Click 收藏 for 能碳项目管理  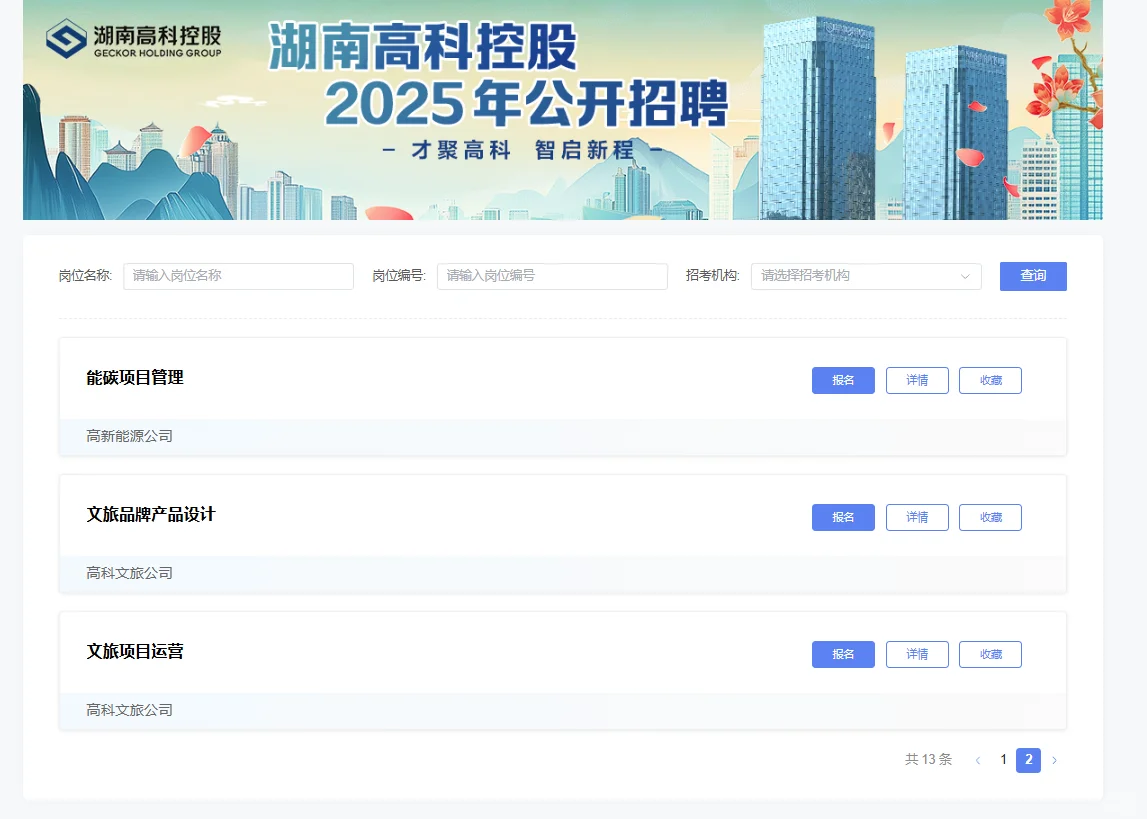pyautogui.click(x=990, y=380)
